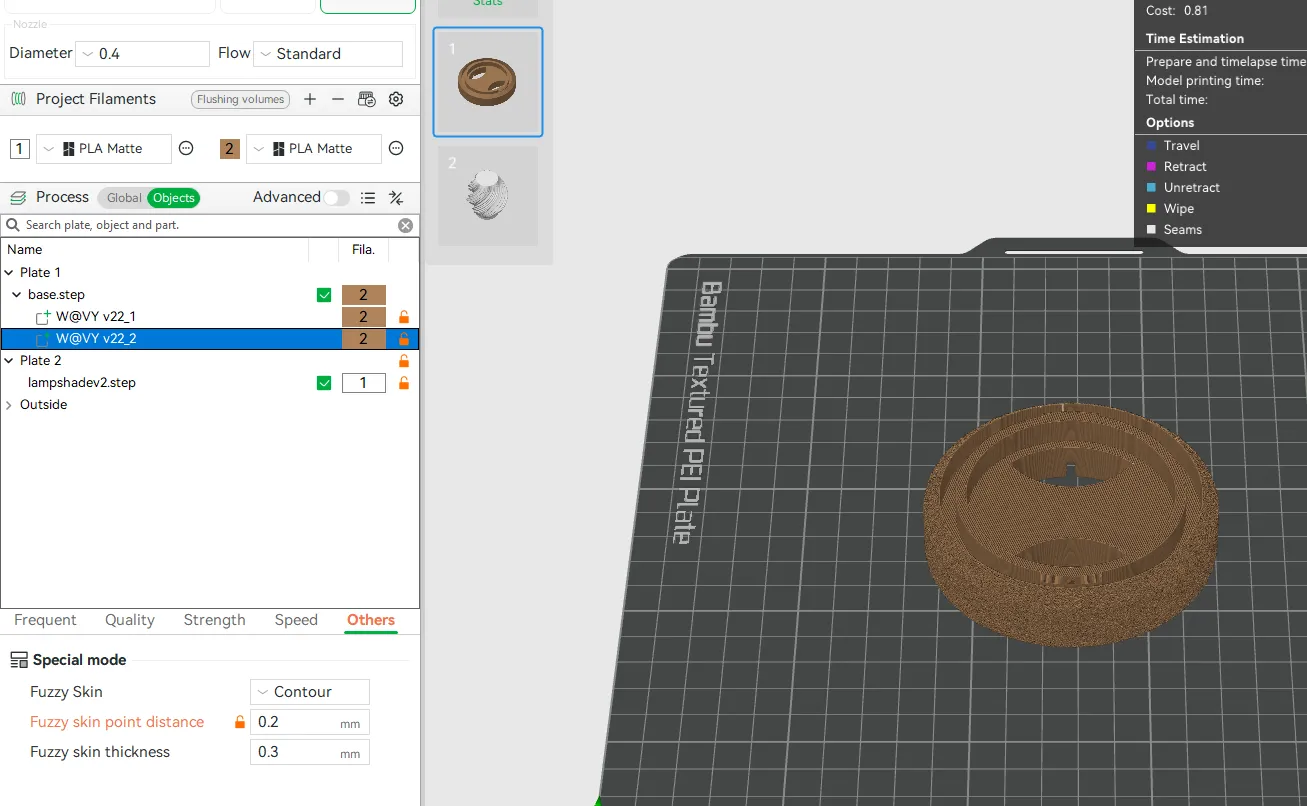Screen dimensions: 1307x806
Task: Switch process scope to Global
Action: pyautogui.click(x=124, y=198)
